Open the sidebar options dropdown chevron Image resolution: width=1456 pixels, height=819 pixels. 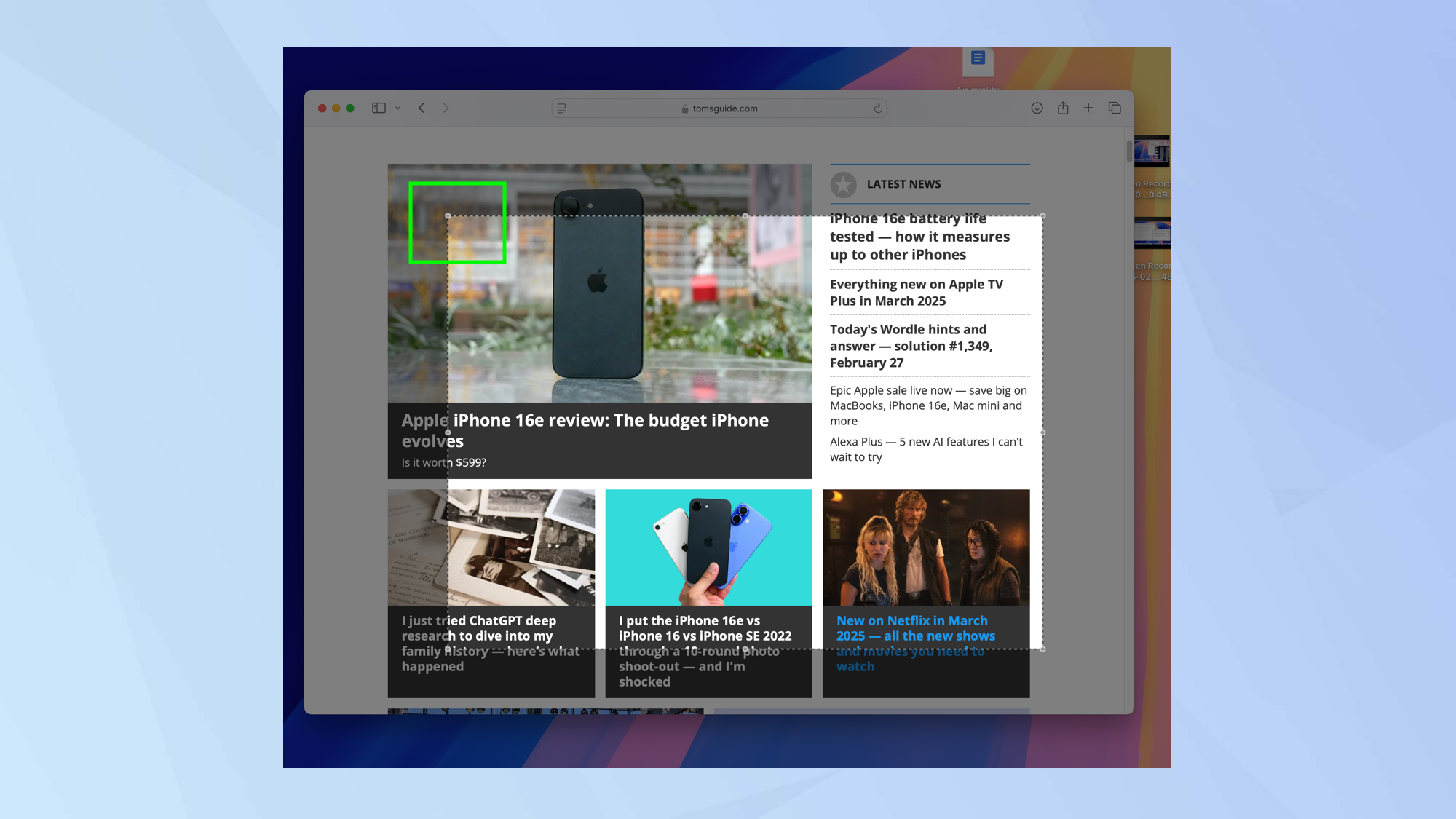[x=397, y=108]
